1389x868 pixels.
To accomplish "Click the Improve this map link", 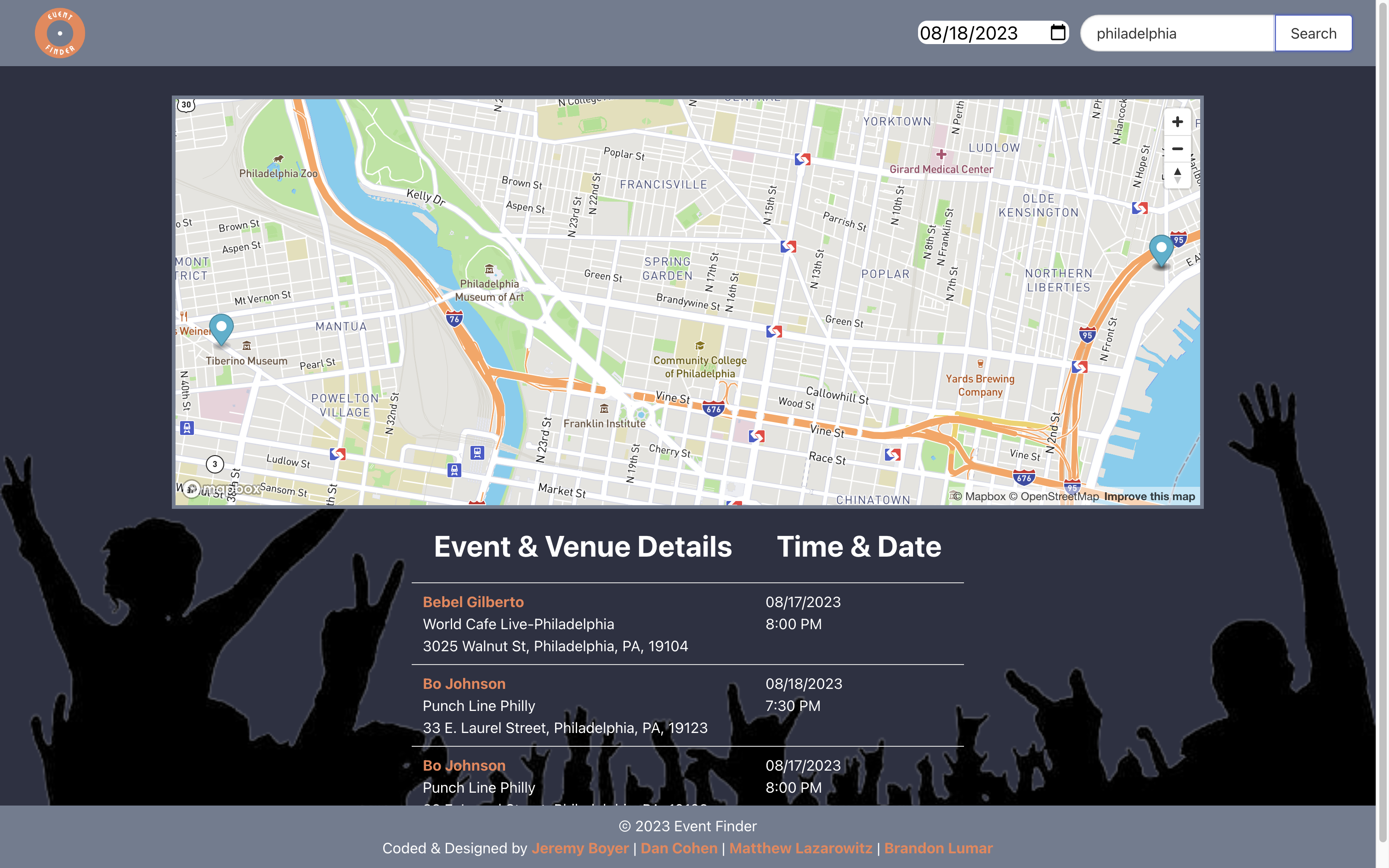I will point(1149,496).
